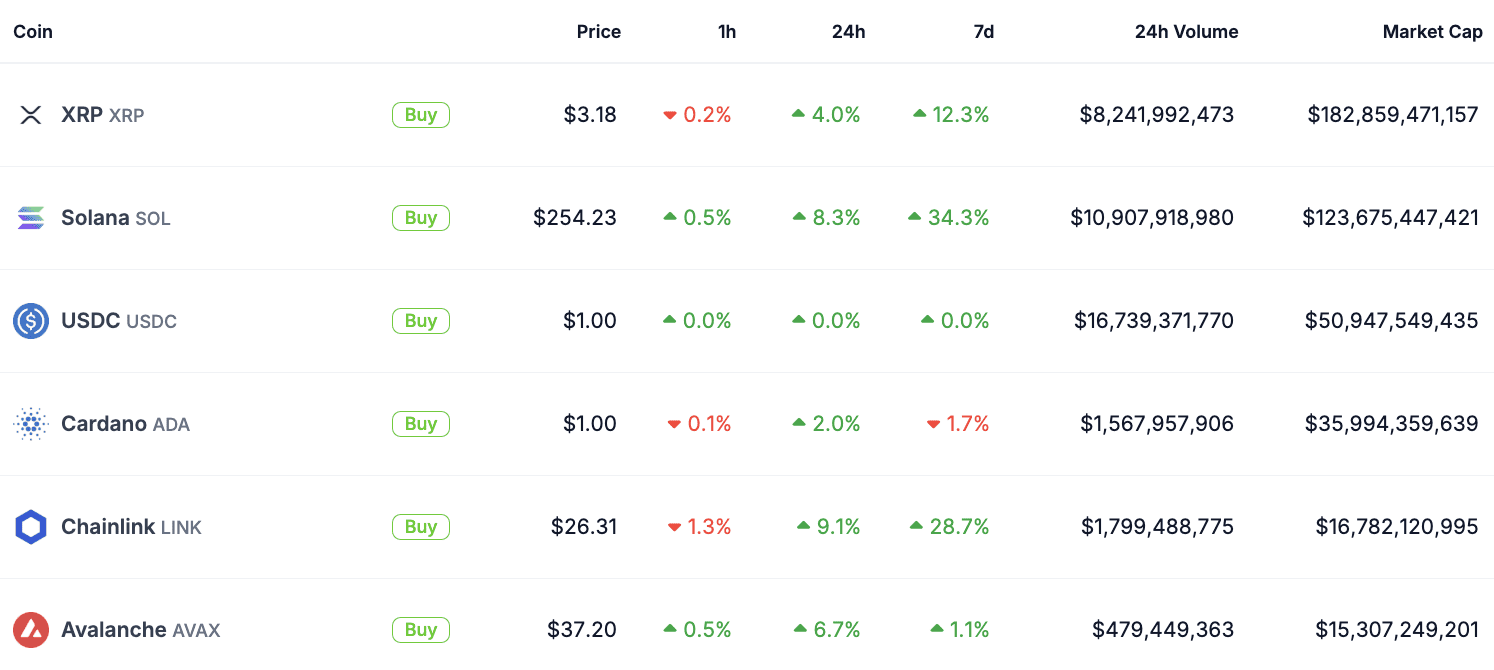Click the Buy button for Cardano
Viewport: 1494px width, 670px height.
(x=420, y=423)
